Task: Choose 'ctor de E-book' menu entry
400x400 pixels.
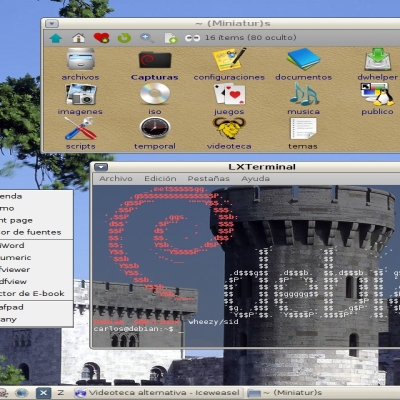Action: (x=36, y=293)
